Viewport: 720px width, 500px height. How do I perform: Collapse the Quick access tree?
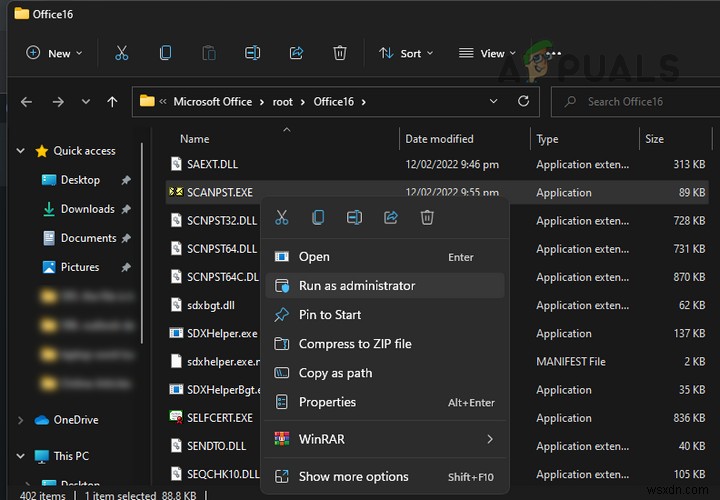point(21,151)
